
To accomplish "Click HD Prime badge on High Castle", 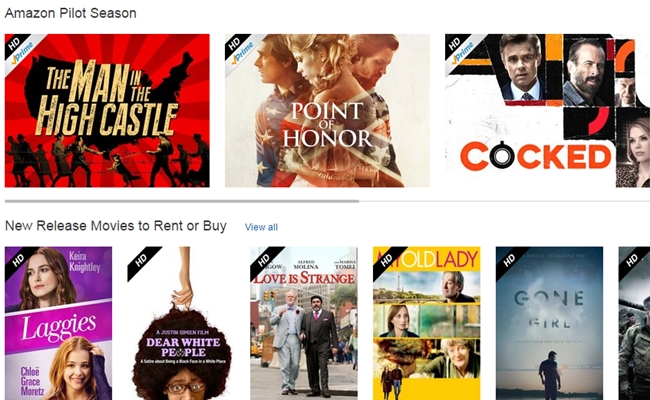I will click(20, 50).
